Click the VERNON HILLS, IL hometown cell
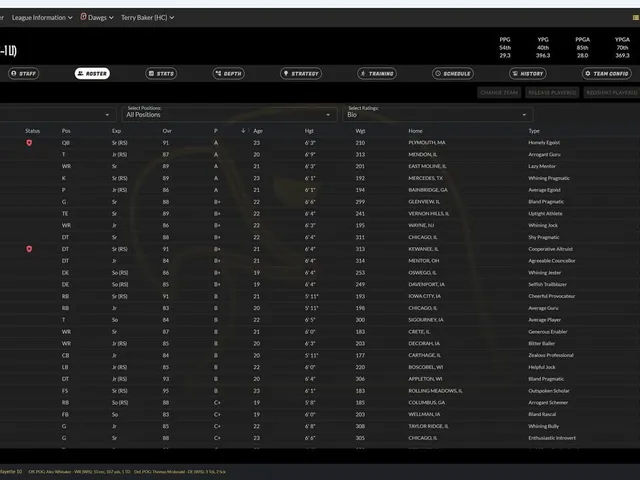Image resolution: width=640 pixels, height=480 pixels. (429, 213)
